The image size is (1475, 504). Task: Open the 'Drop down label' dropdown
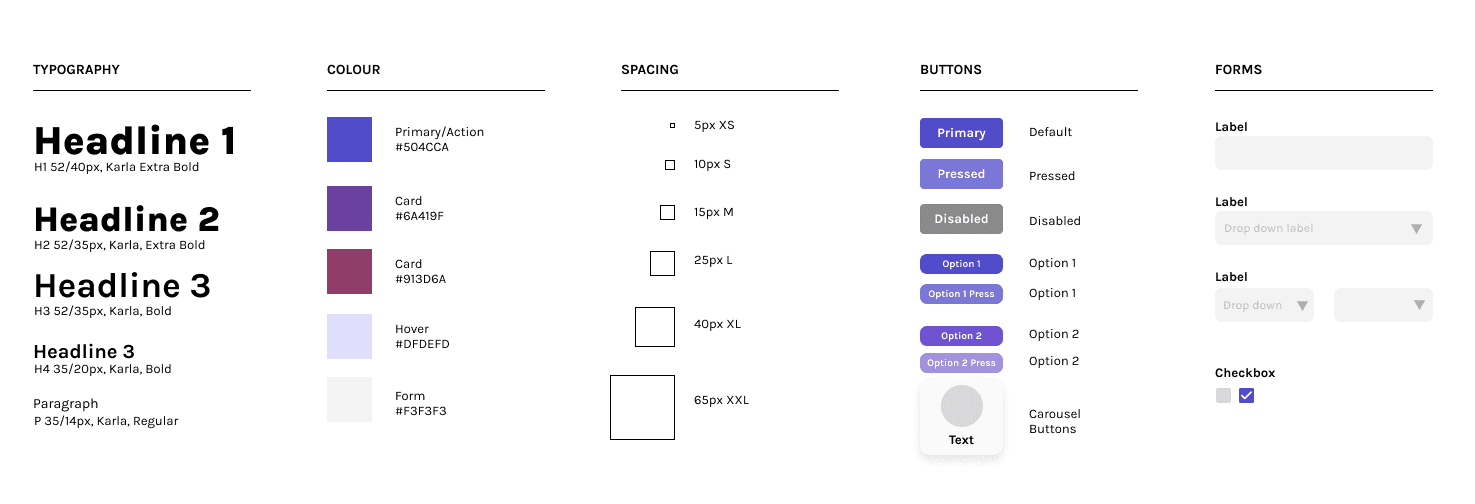click(x=1323, y=228)
